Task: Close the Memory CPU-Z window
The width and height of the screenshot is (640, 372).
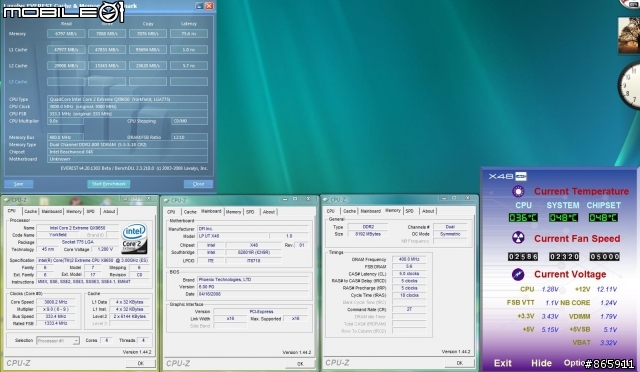Action: coord(467,198)
